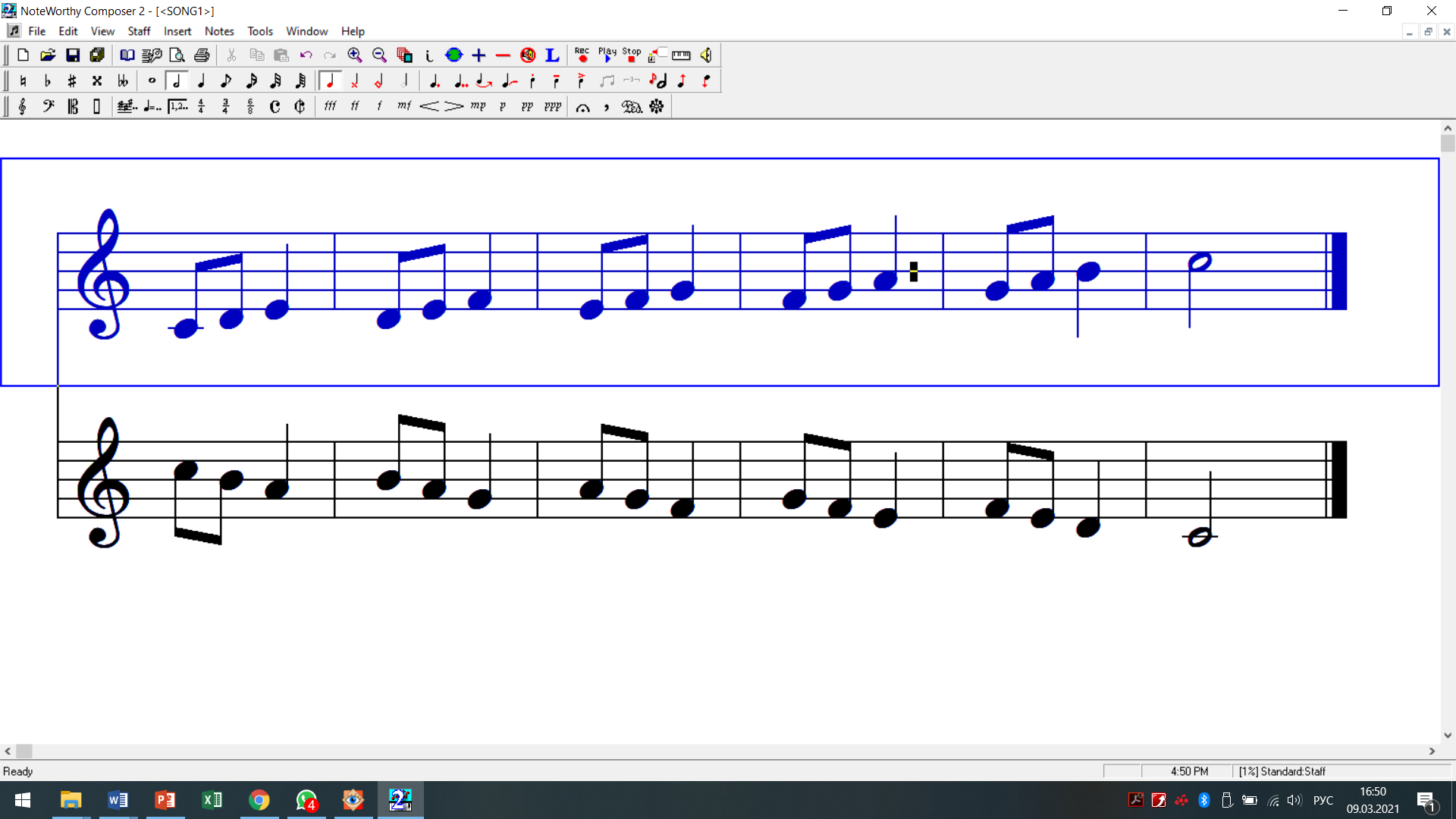The height and width of the screenshot is (819, 1456).
Task: Start recording with Rec button
Action: pyautogui.click(x=582, y=55)
